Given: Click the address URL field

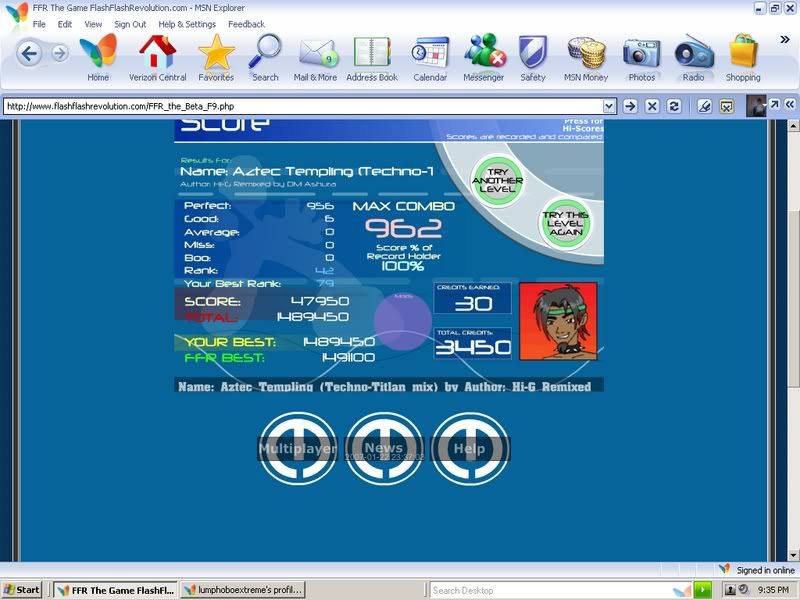Looking at the screenshot, I should pos(300,105).
